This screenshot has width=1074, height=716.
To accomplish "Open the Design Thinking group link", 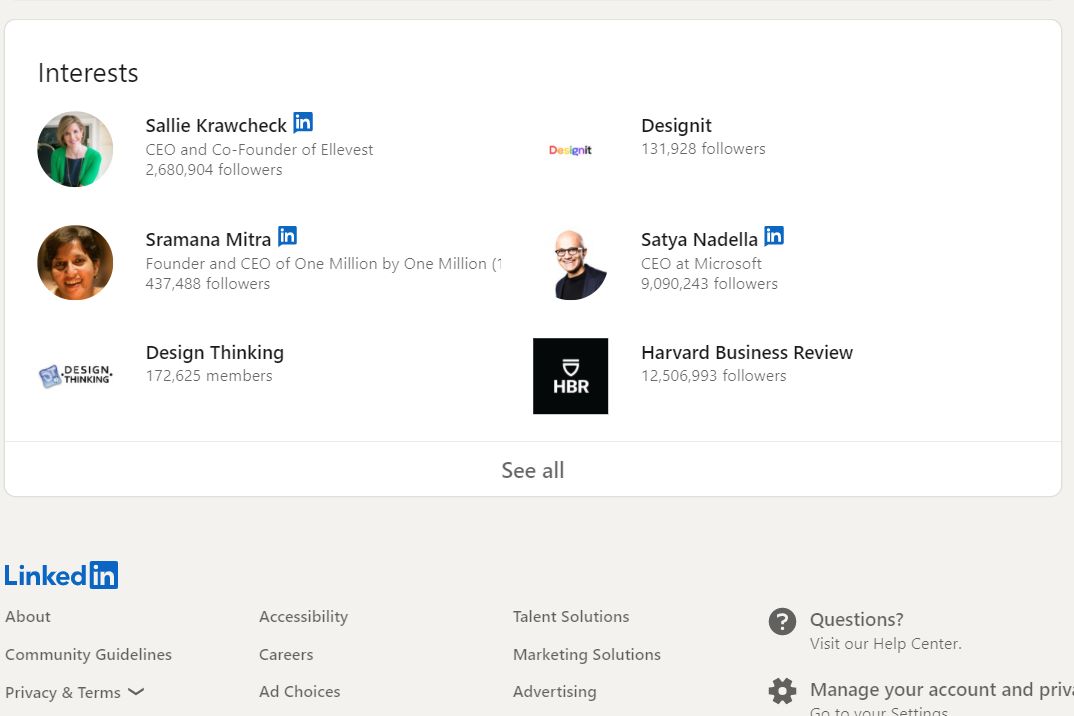I will pos(214,352).
